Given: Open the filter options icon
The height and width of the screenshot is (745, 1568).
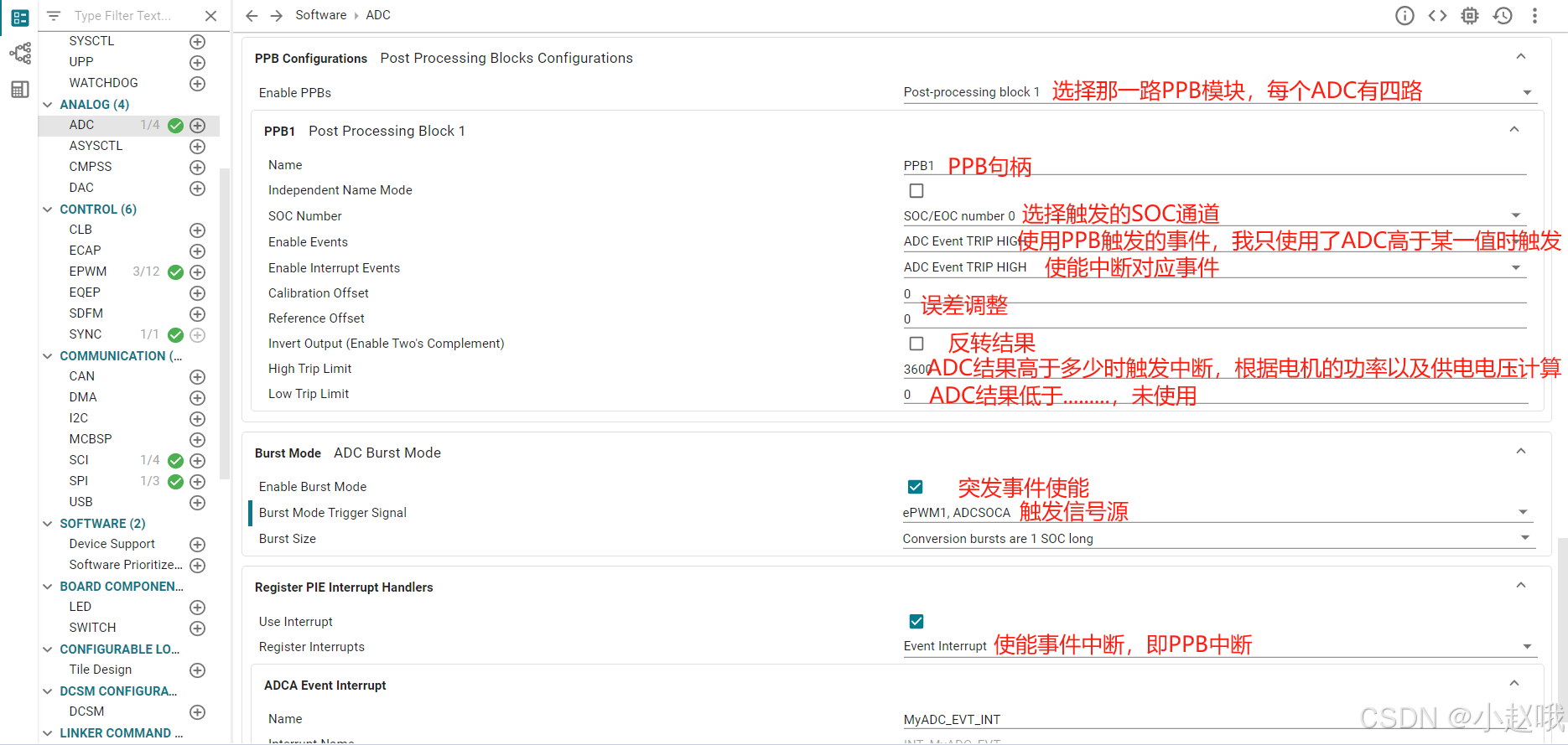Looking at the screenshot, I should coord(54,16).
